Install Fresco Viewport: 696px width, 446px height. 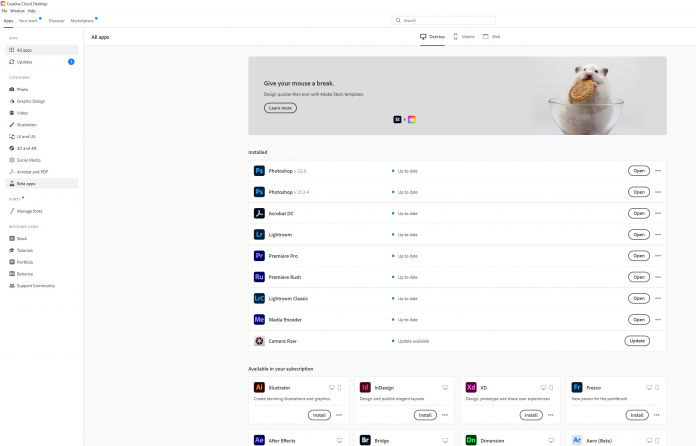[637, 415]
